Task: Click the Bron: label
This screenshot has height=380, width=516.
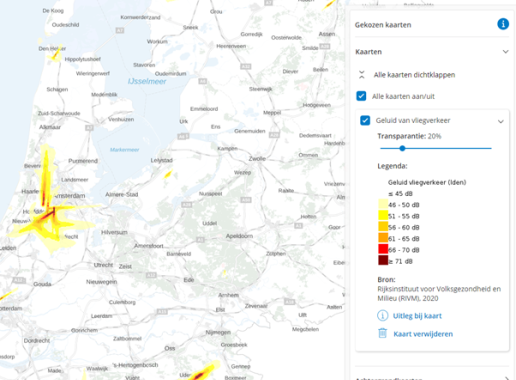Action: pyautogui.click(x=386, y=280)
